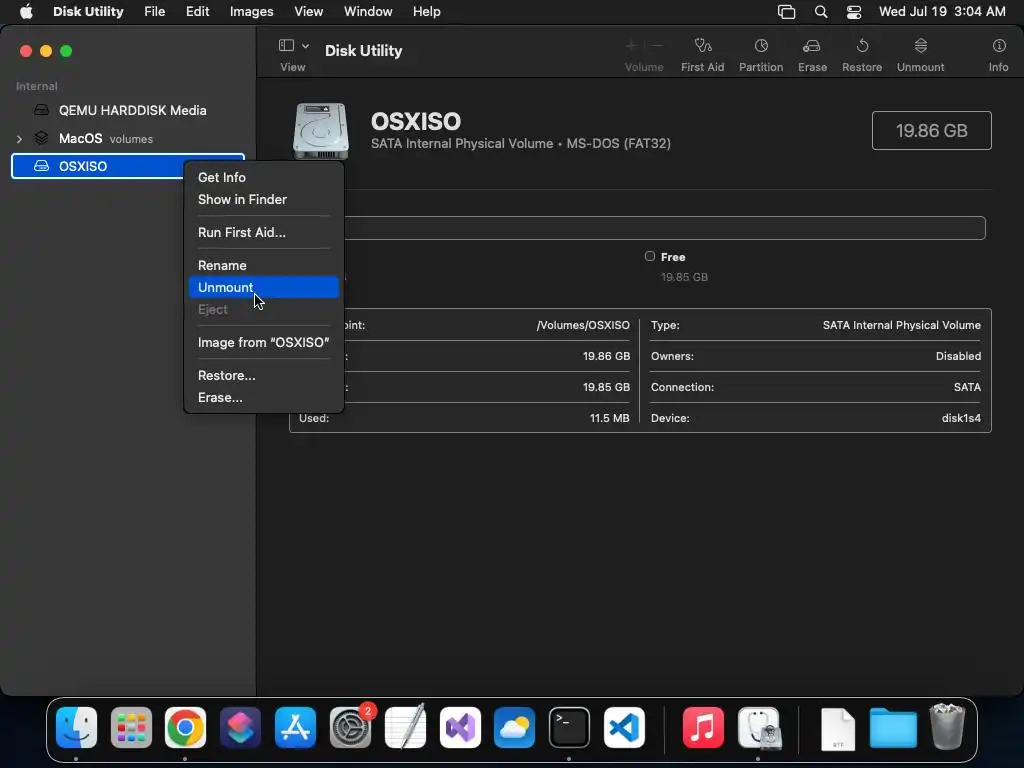This screenshot has width=1024, height=768.
Task: Choose Erase… in context menu
Action: pos(264,398)
